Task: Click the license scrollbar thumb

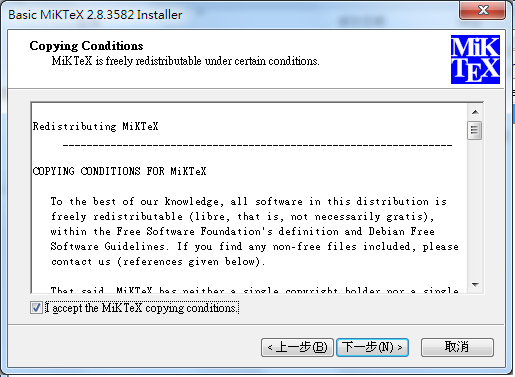Action: pyautogui.click(x=474, y=131)
